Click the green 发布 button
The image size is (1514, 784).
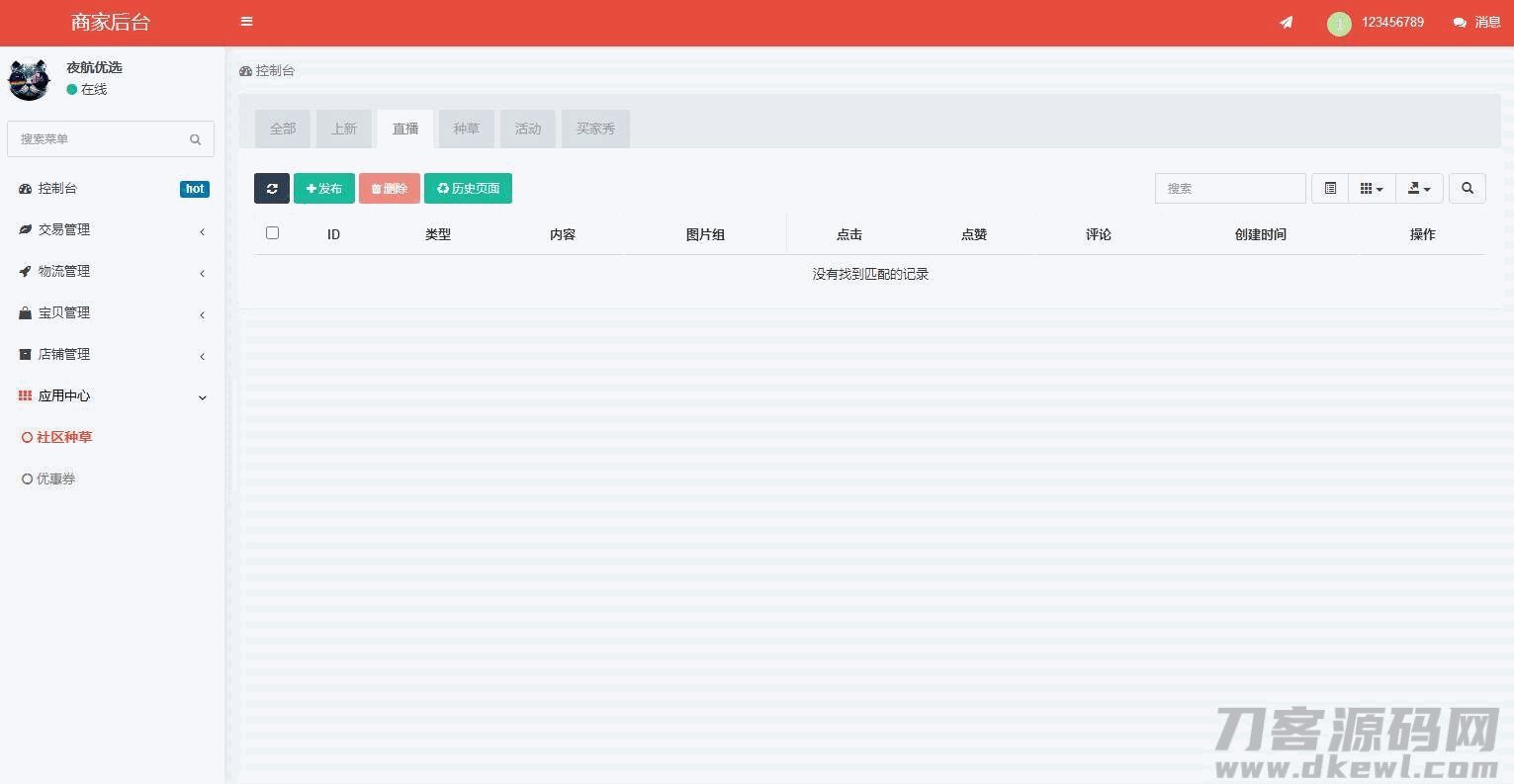click(324, 189)
